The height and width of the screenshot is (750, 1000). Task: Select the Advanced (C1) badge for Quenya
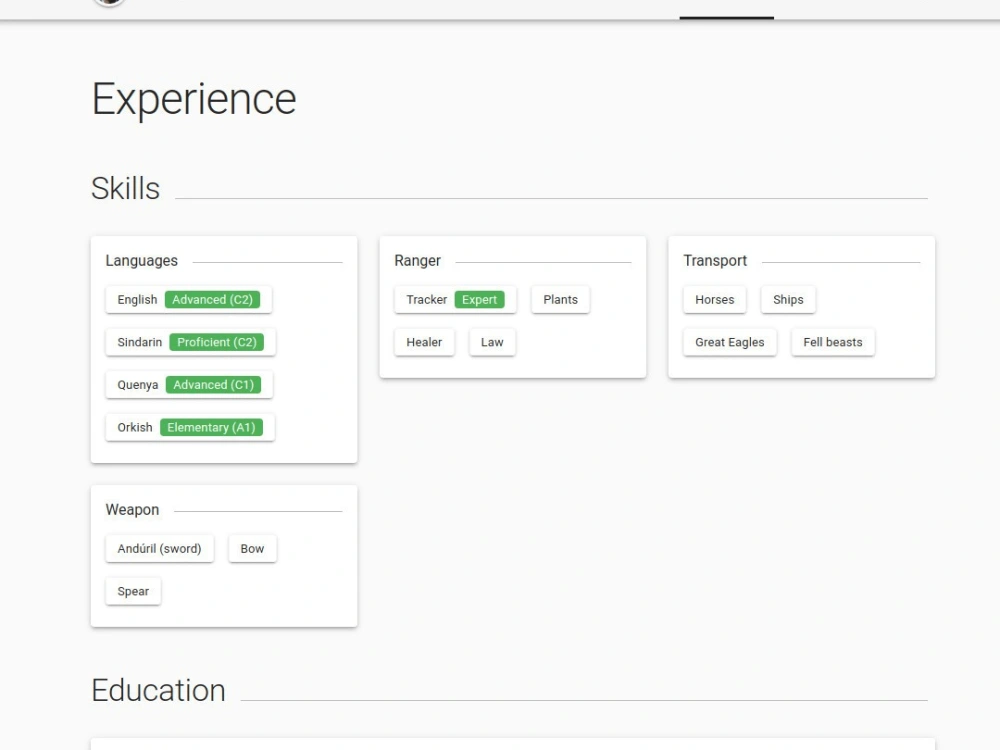coord(214,385)
